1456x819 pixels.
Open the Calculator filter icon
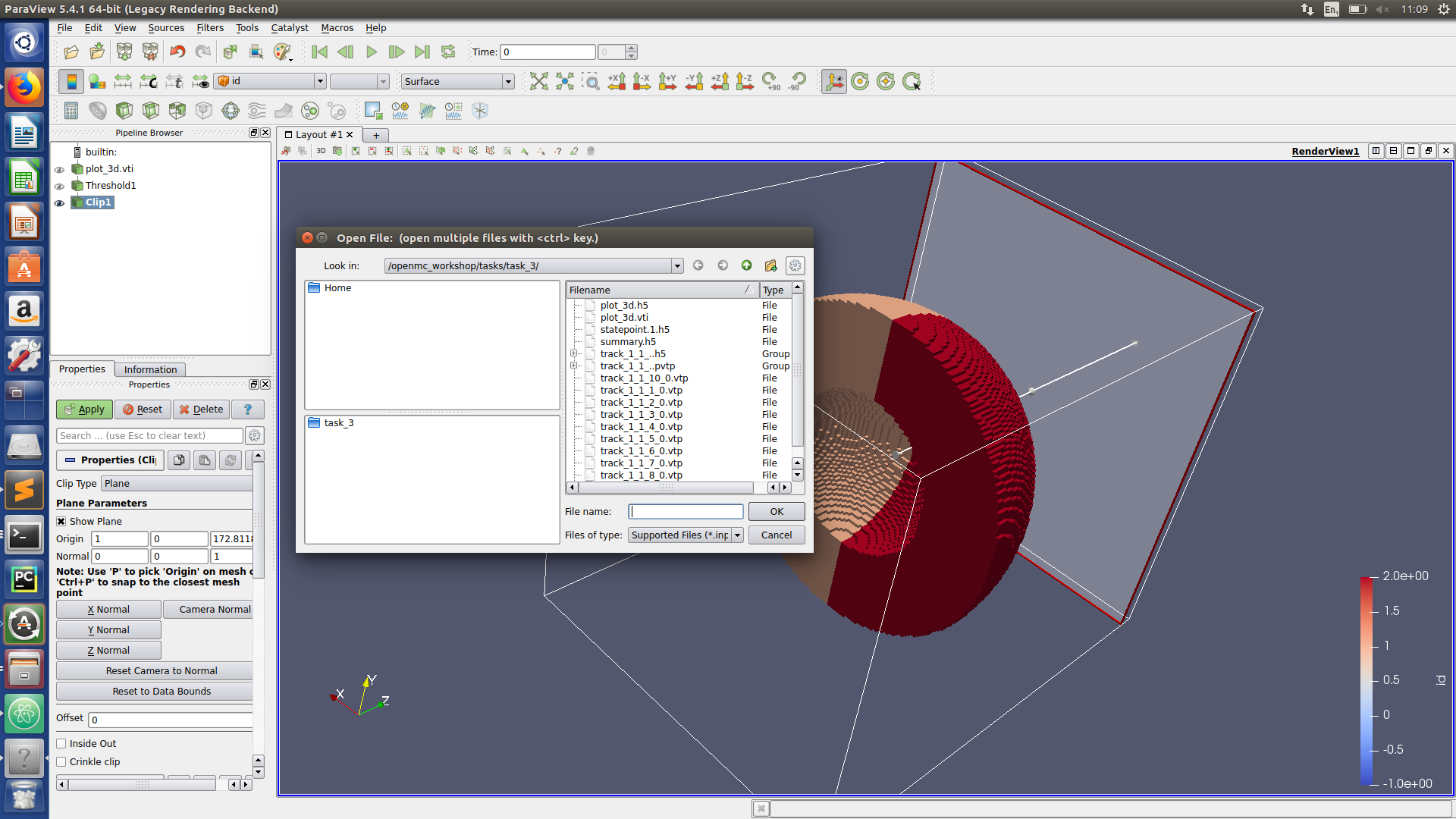pos(71,111)
